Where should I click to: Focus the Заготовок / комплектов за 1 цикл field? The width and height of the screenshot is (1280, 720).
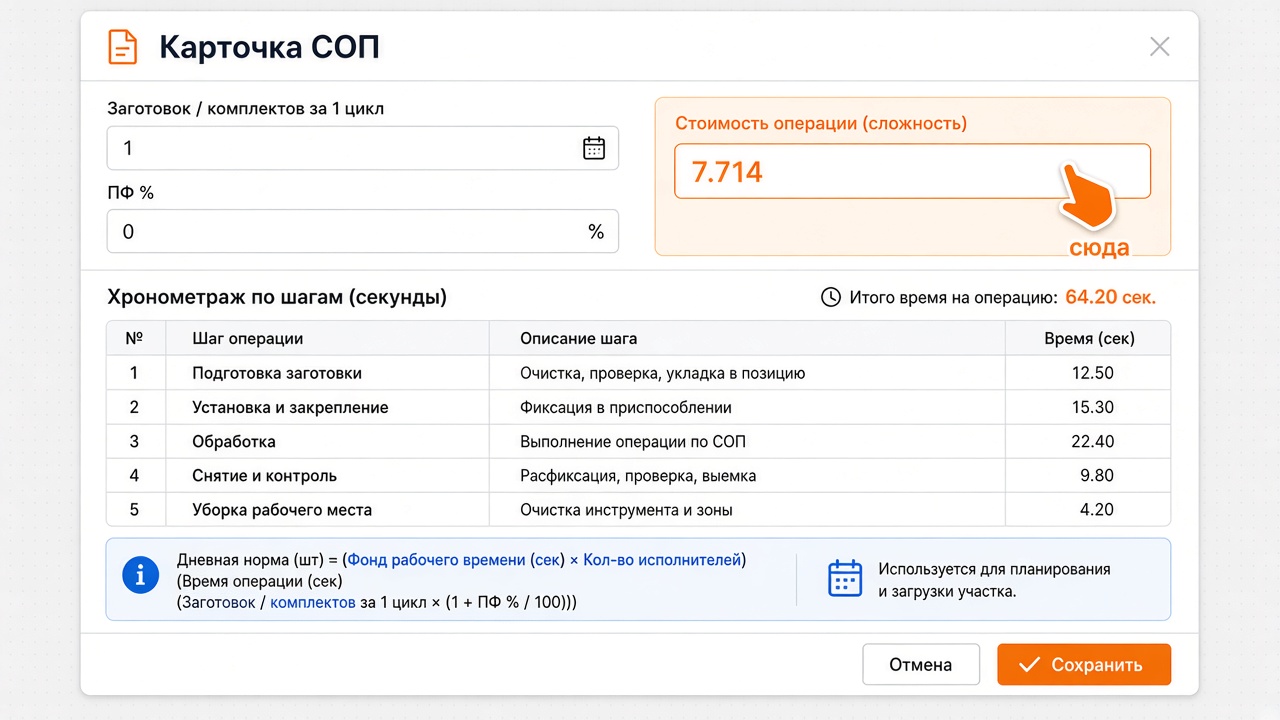(x=363, y=148)
